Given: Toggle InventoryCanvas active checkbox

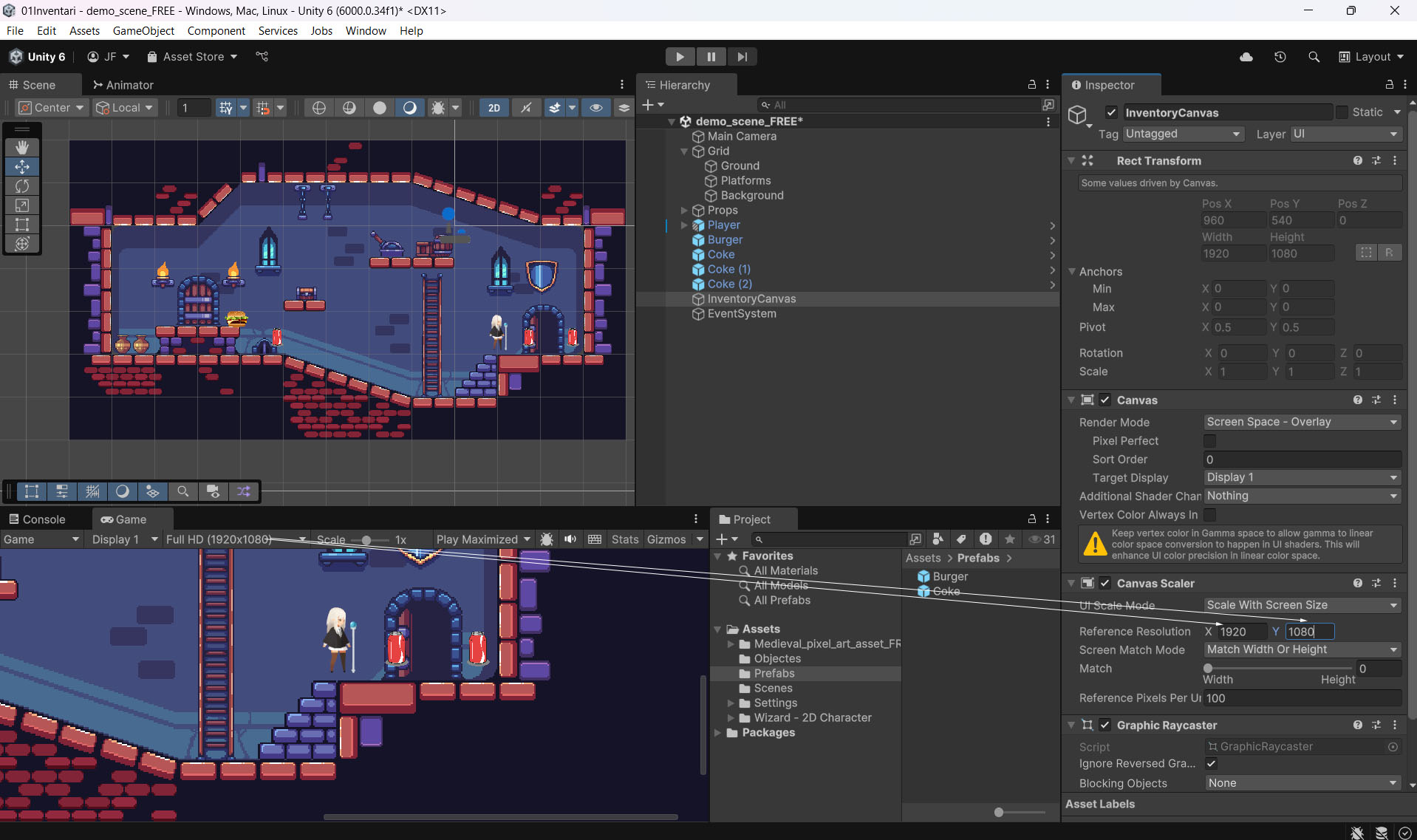Looking at the screenshot, I should pos(1111,112).
